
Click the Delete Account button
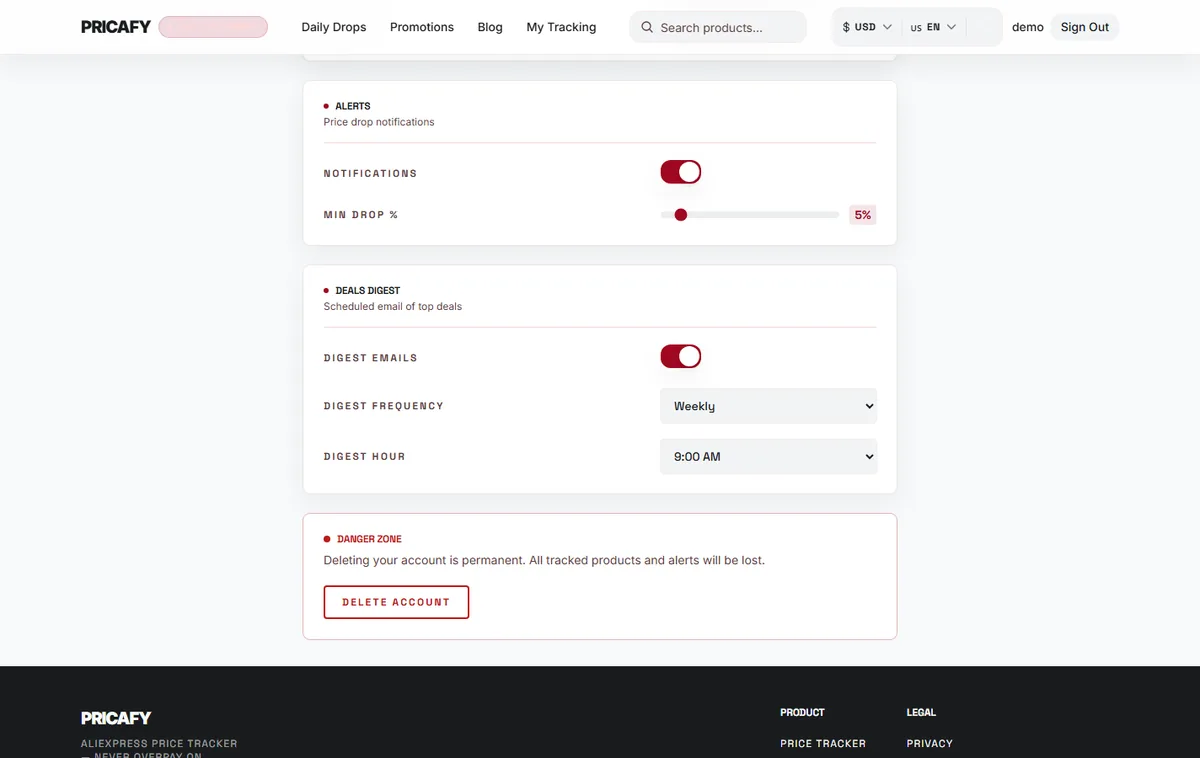coord(396,602)
